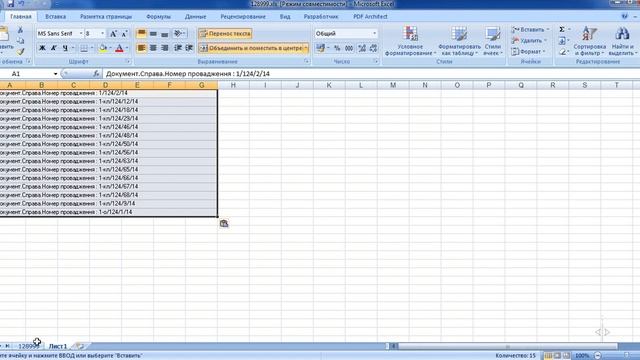The image size is (640, 360).
Task: Pick red font color A
Action: [x=119, y=48]
